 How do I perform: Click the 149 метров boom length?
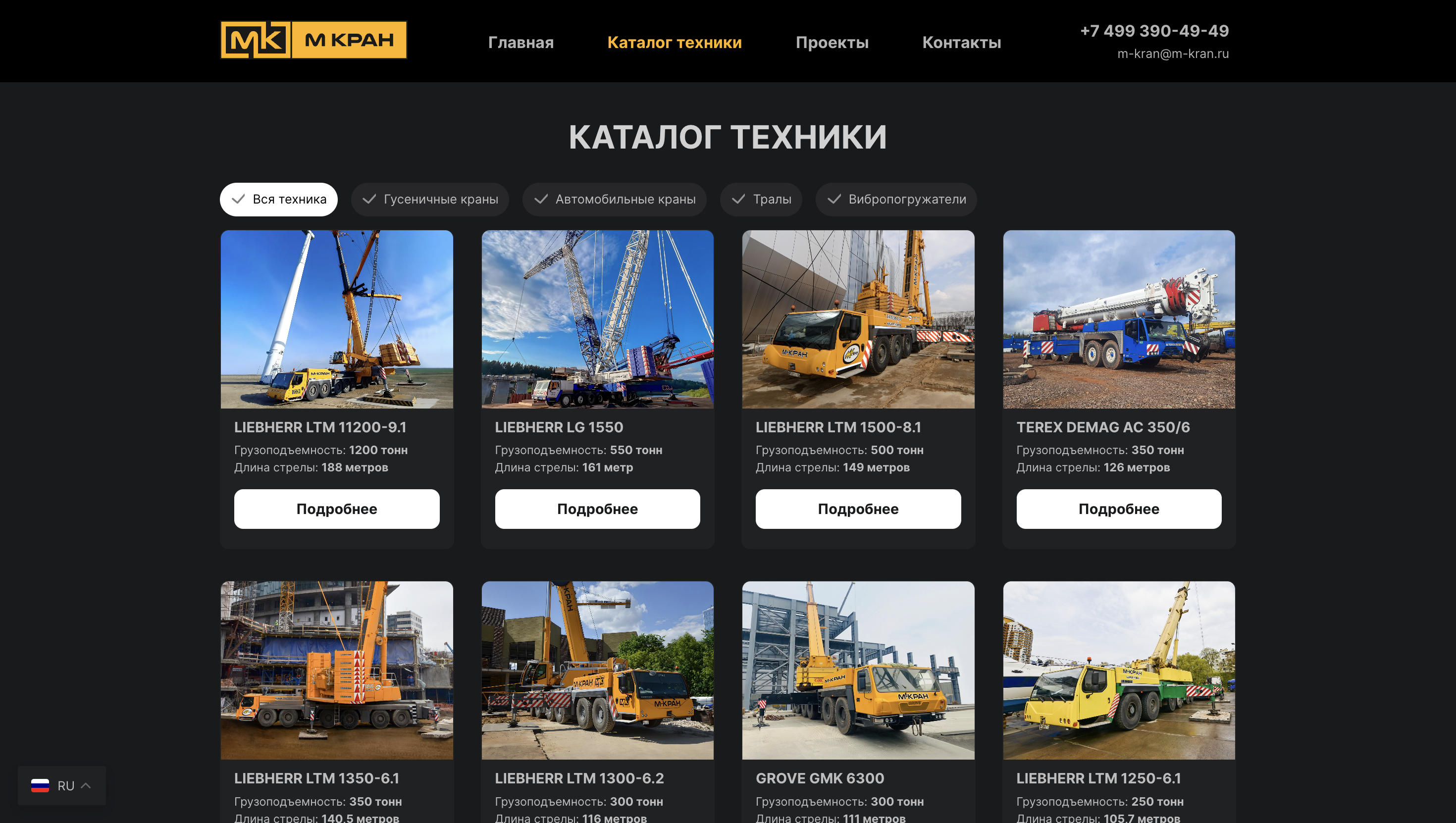(x=876, y=467)
